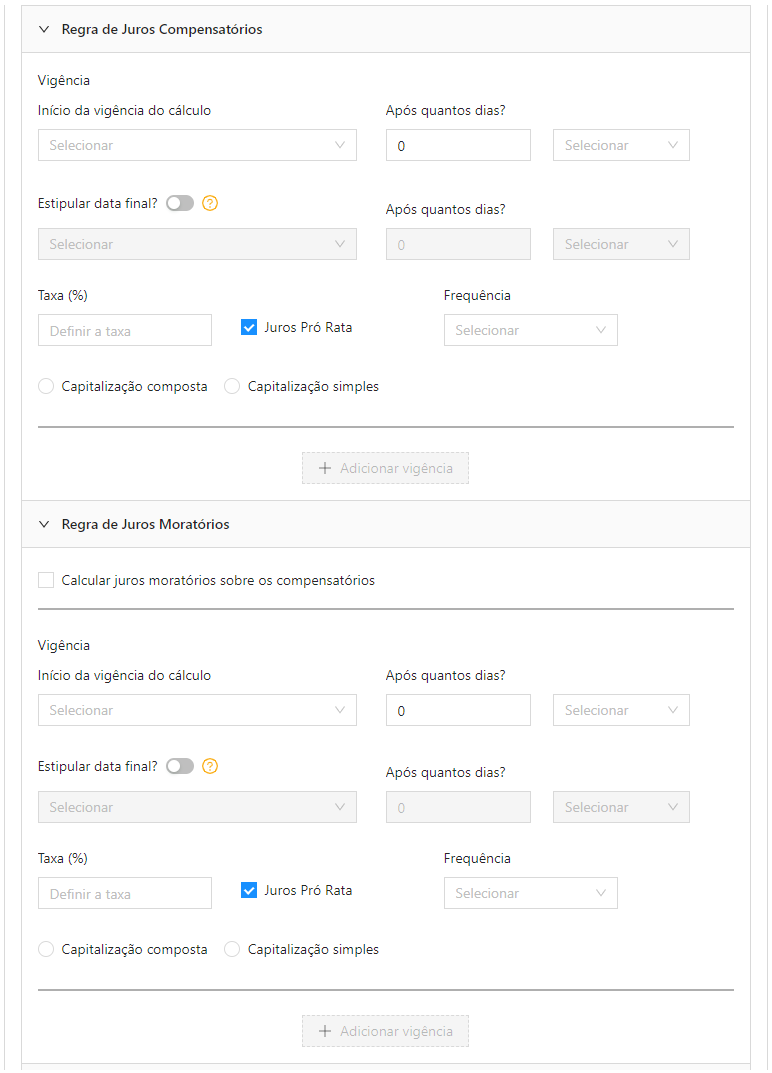Viewport: 772px width, 1073px height.
Task: Collapse Regra de Juros Moratórios chevron
Action: [x=44, y=524]
